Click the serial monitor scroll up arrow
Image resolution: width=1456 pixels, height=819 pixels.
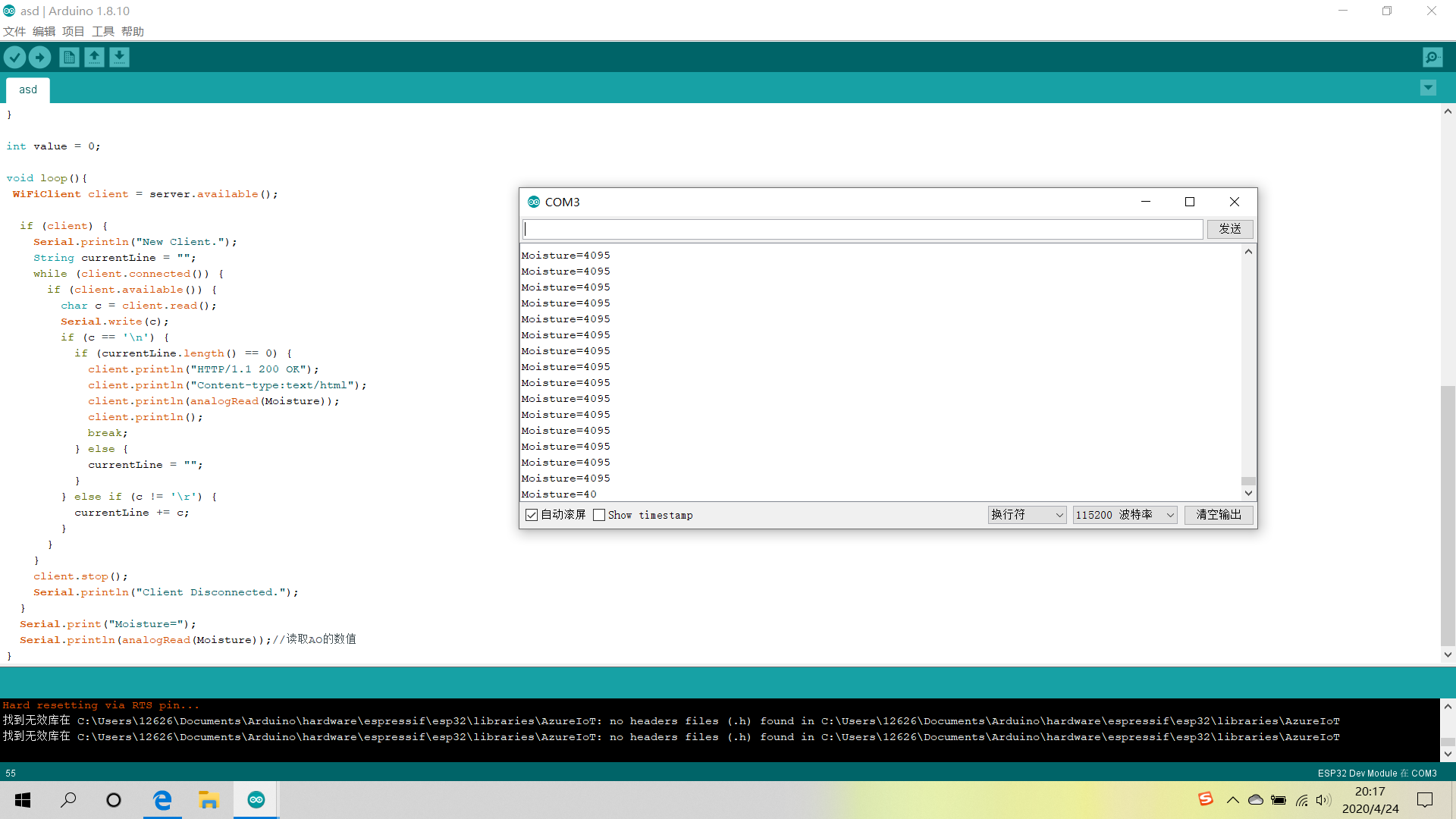1248,252
